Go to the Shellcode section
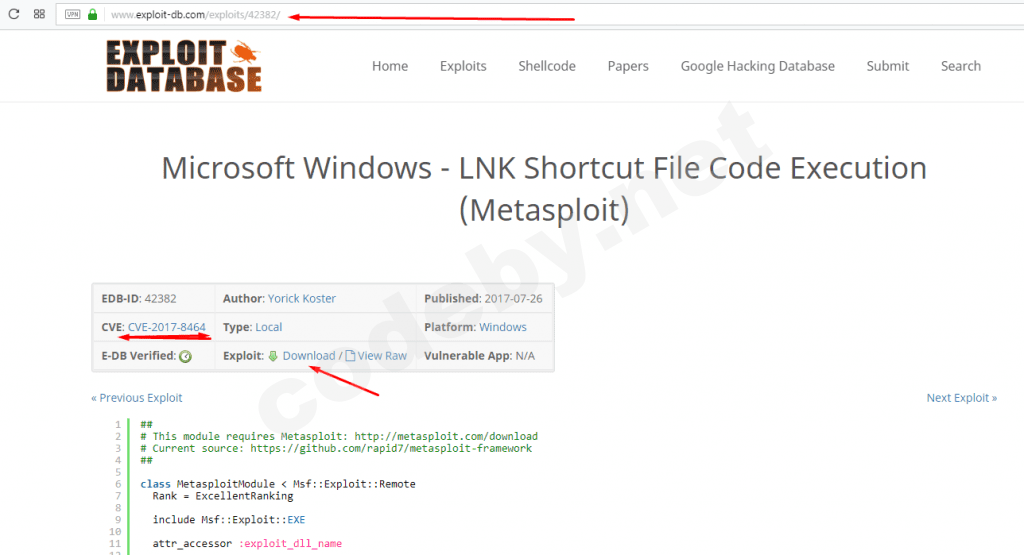The width and height of the screenshot is (1024, 555). click(547, 66)
